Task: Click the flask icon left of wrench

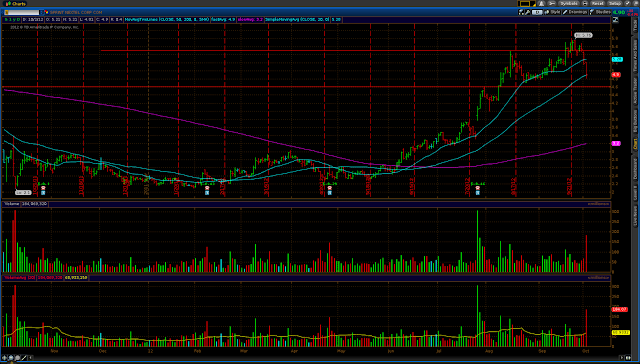Action: 521,12
